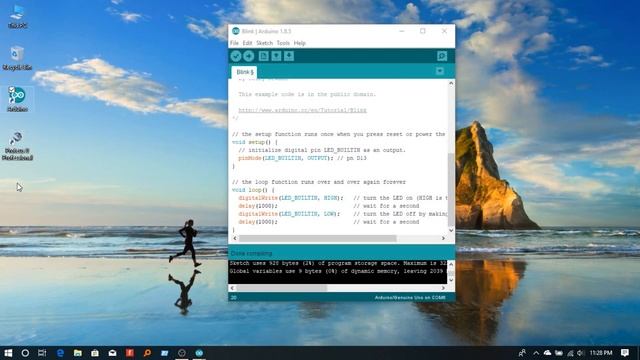The width and height of the screenshot is (640, 360).
Task: Click the gray circular taskbar app icon
Action: point(182,353)
